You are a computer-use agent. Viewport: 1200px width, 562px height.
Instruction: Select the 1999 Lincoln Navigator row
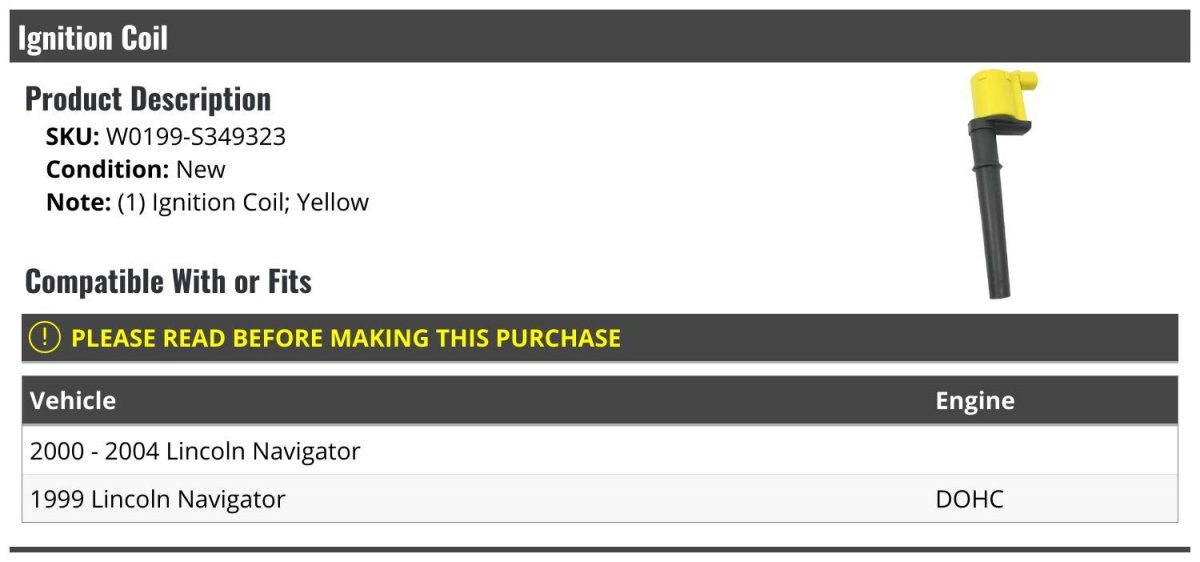pyautogui.click(x=158, y=499)
